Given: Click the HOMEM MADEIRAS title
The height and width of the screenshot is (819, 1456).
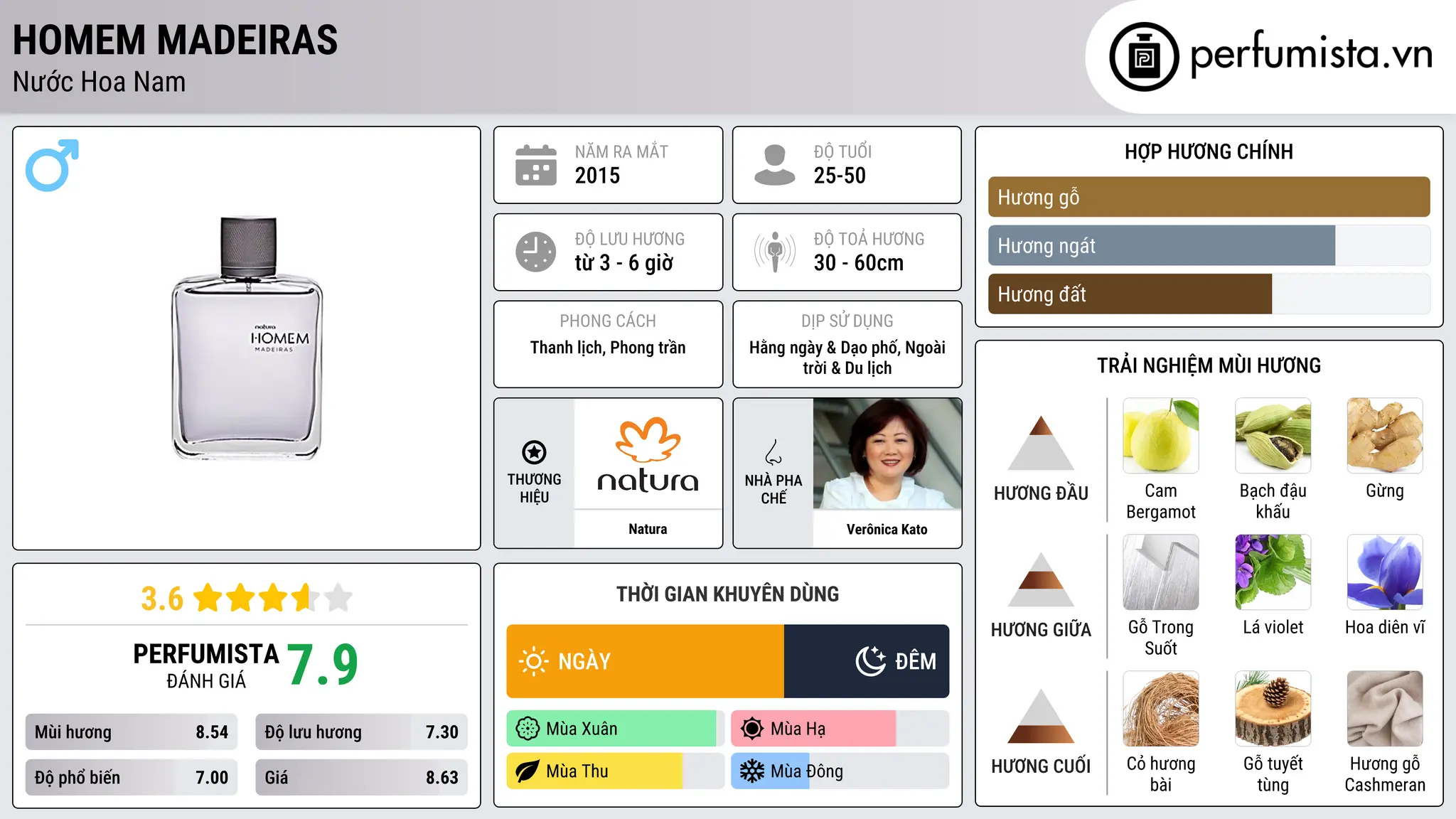Looking at the screenshot, I should pos(176,40).
